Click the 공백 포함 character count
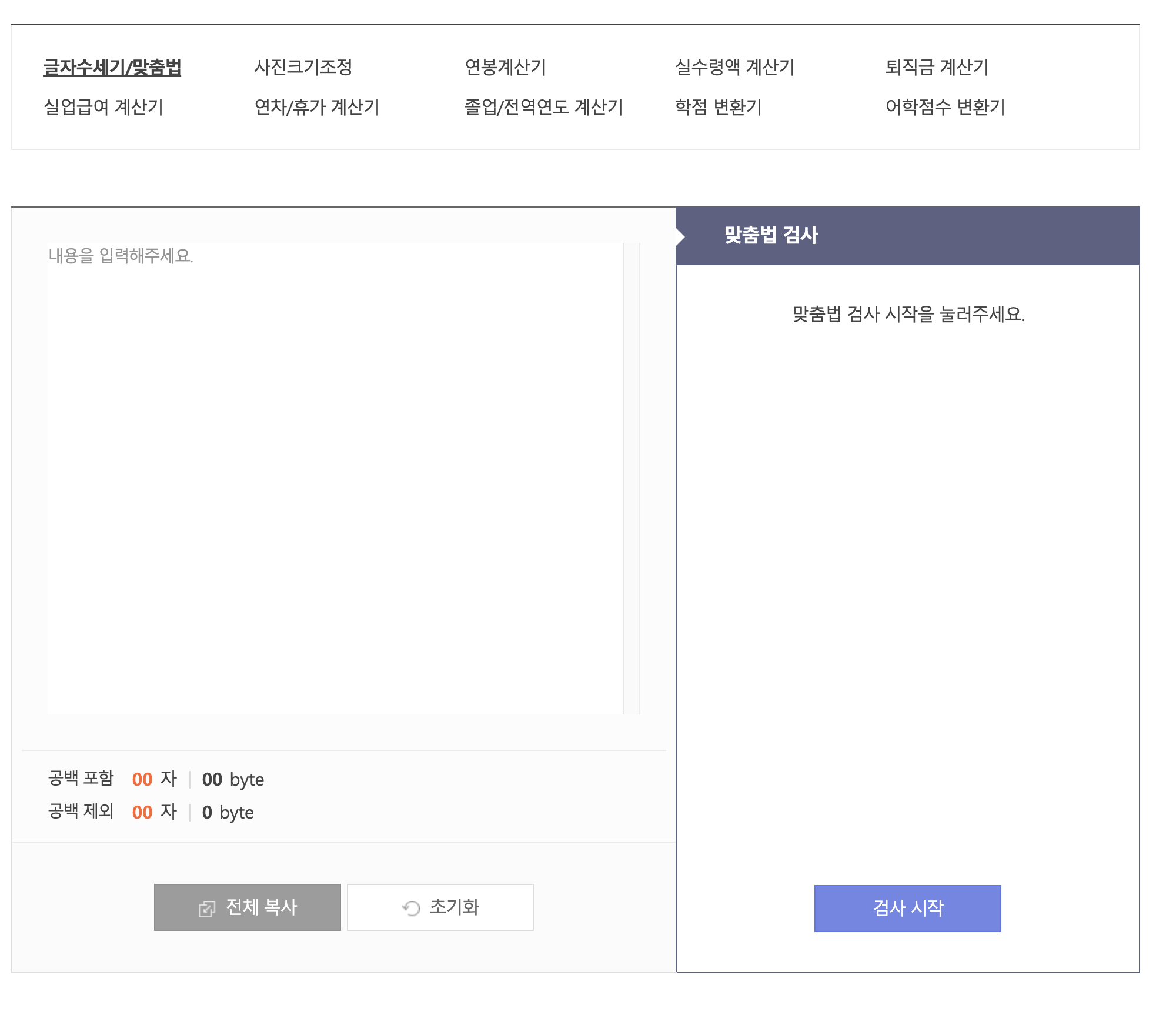1176x1015 pixels. click(x=142, y=779)
